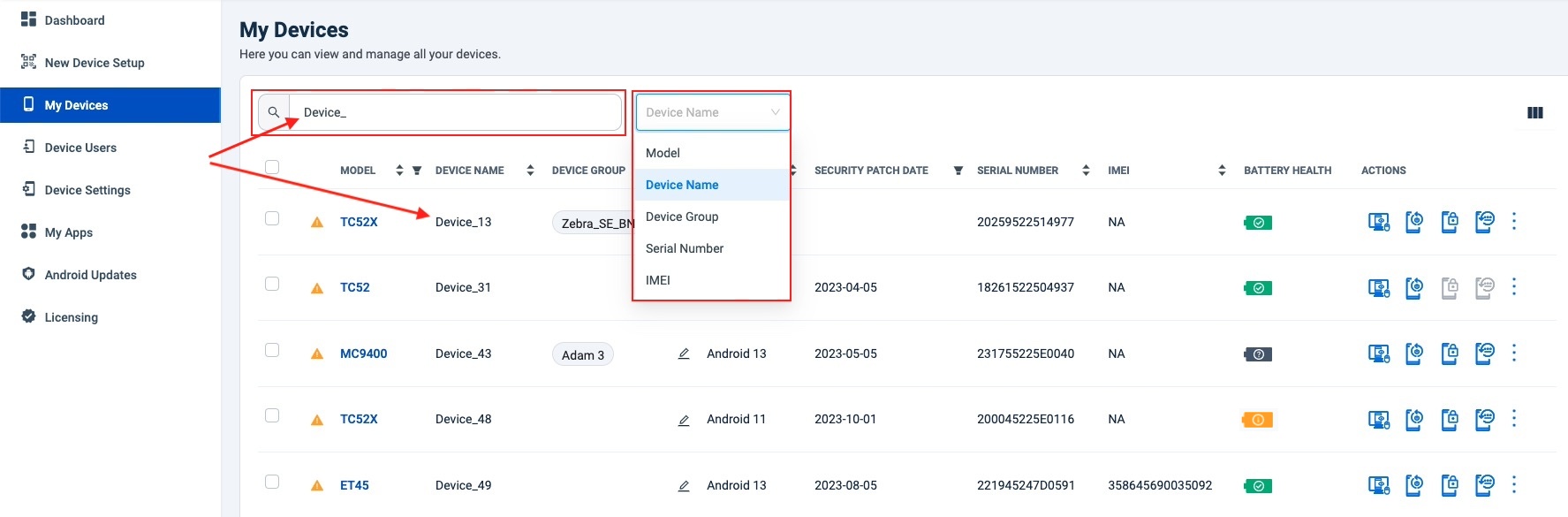
Task: Open the three-dot actions menu for Device_49
Action: pos(1514,484)
